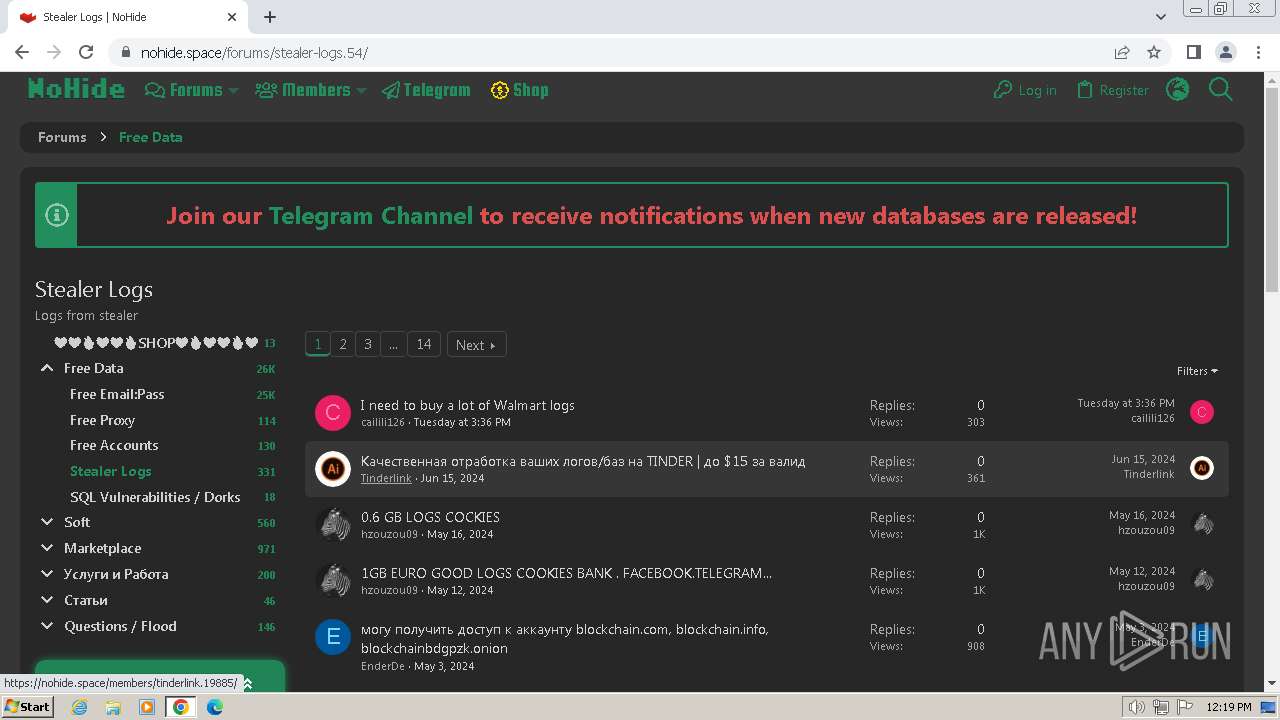
Task: Open Internet Explorer from the taskbar
Action: coord(80,707)
